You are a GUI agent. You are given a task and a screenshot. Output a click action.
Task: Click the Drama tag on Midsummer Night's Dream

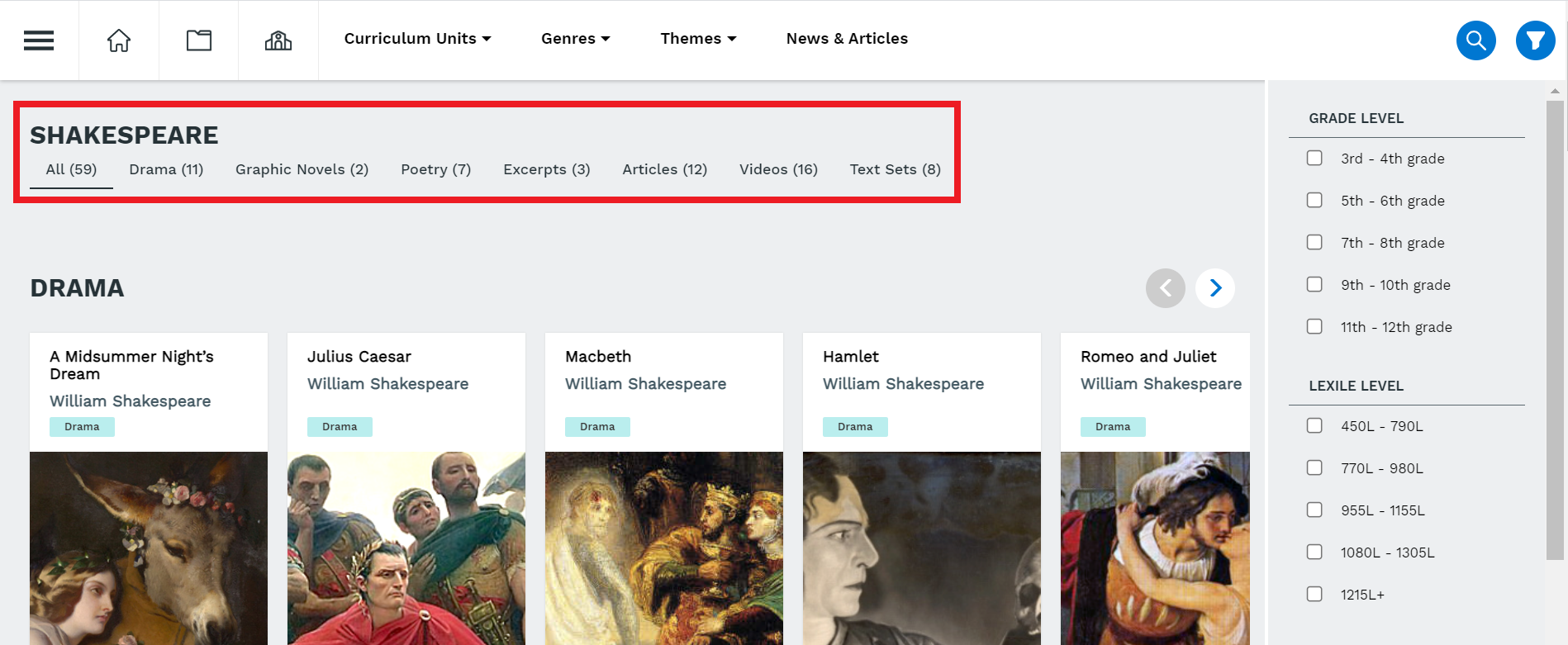(x=82, y=427)
